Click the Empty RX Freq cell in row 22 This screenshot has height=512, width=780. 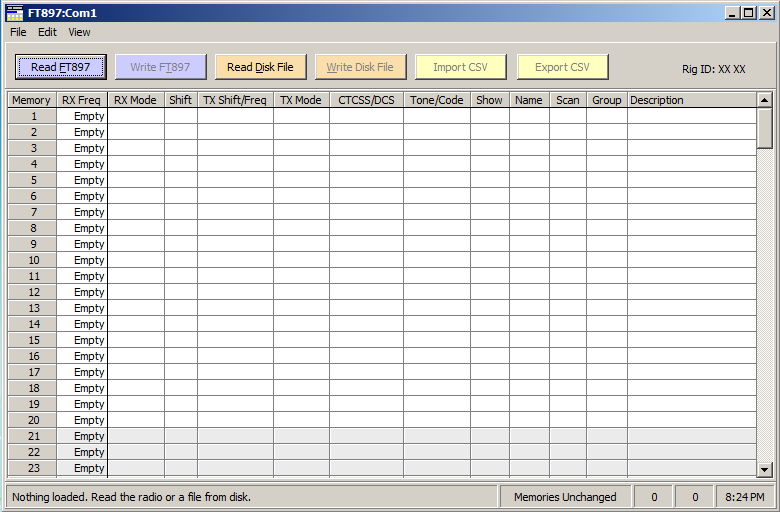82,452
